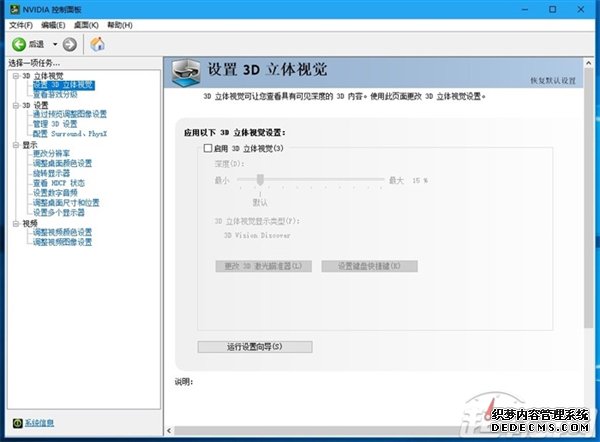This screenshot has height=442, width=600.
Task: Open 调整桌面颜色设置
Action: [62, 163]
